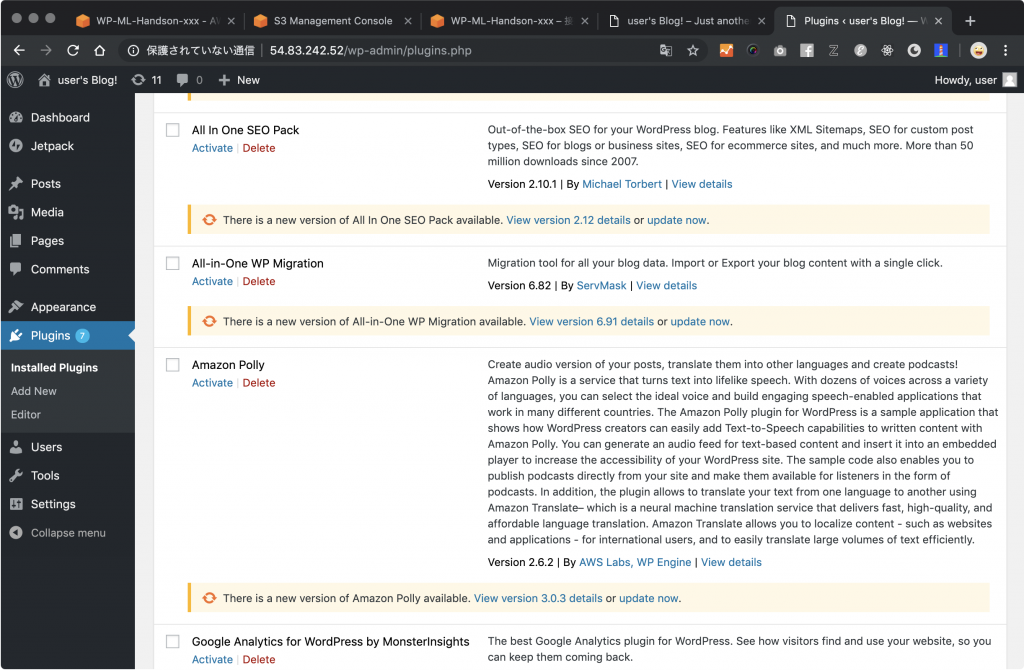Tick the Amazon Polly checkbox
The width and height of the screenshot is (1024, 670).
(172, 364)
